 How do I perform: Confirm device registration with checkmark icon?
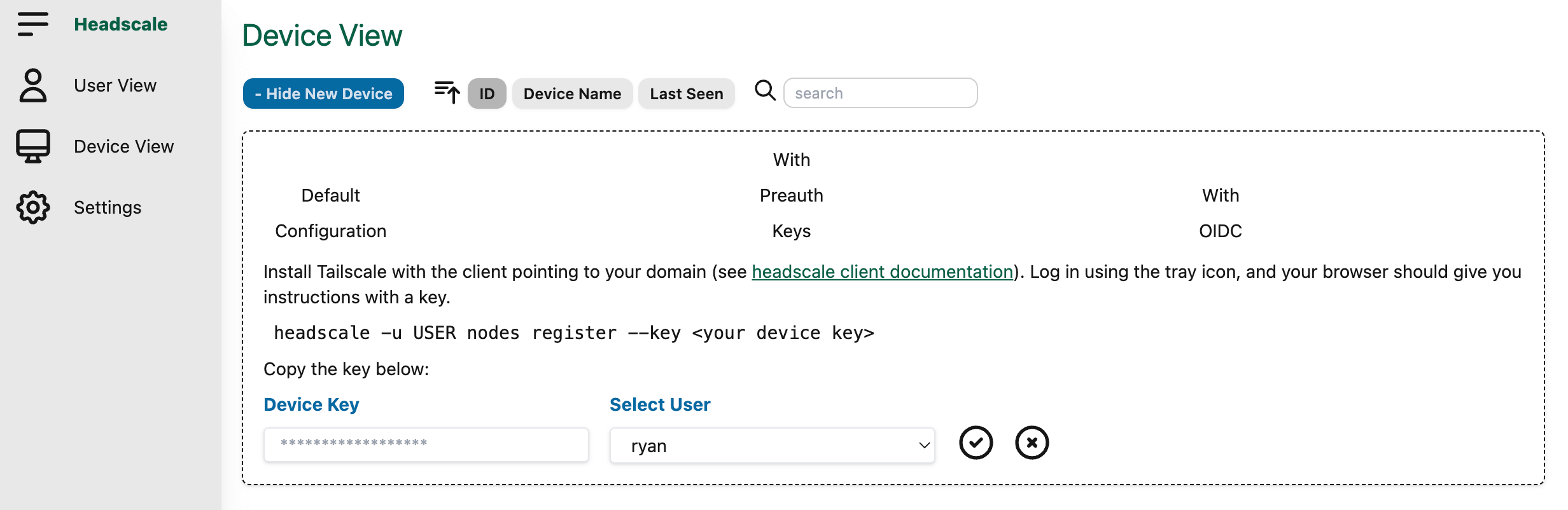coord(976,443)
